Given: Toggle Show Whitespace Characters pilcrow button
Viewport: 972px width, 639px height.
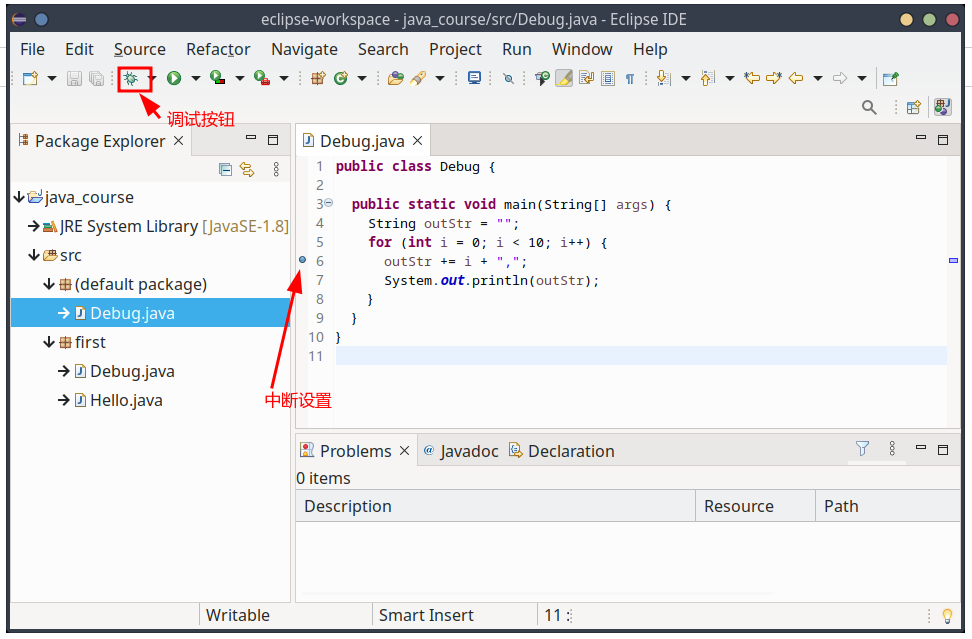Looking at the screenshot, I should [x=629, y=78].
